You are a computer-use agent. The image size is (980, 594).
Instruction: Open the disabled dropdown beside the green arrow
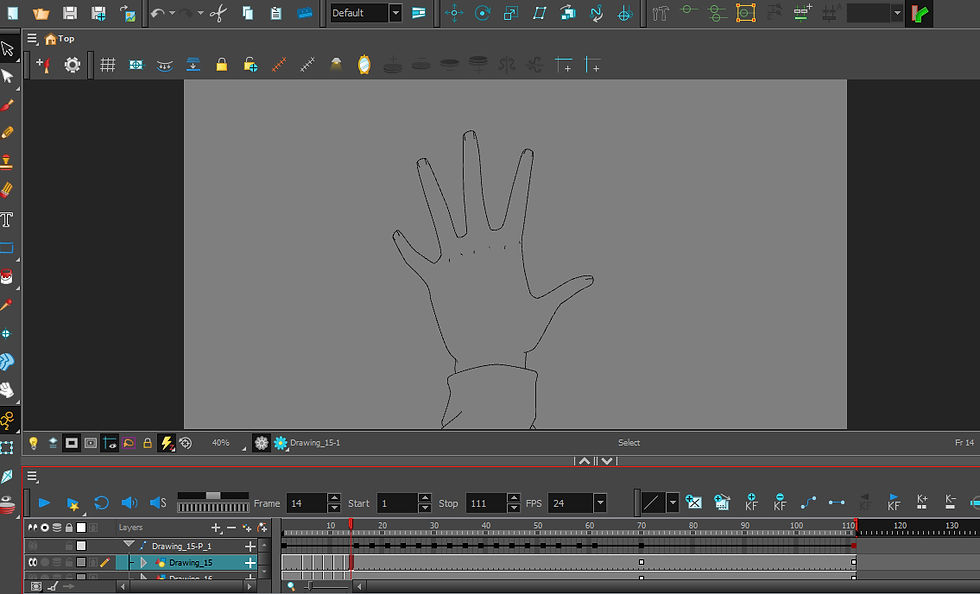[x=898, y=13]
